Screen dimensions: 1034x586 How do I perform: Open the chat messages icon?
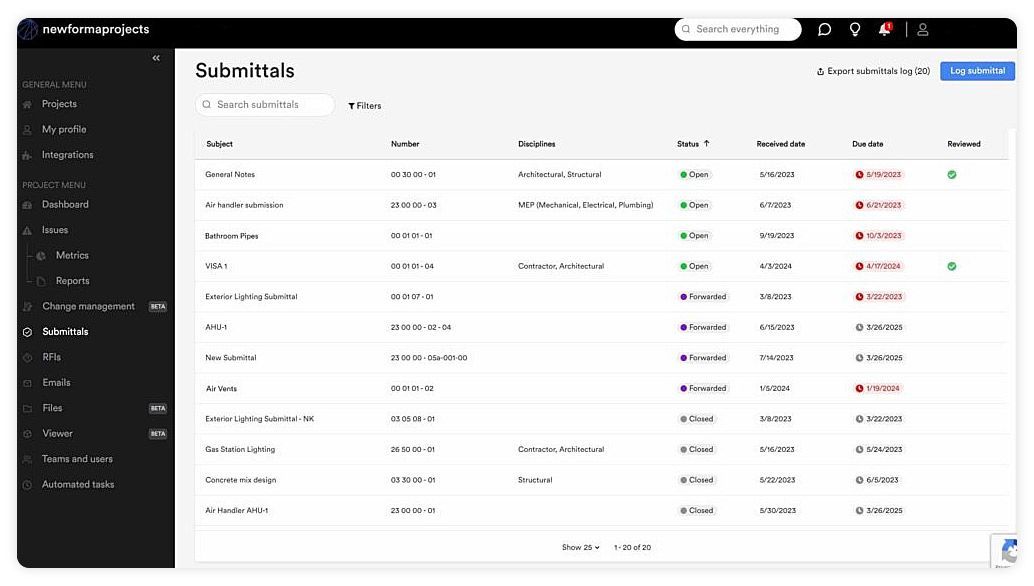coord(824,29)
